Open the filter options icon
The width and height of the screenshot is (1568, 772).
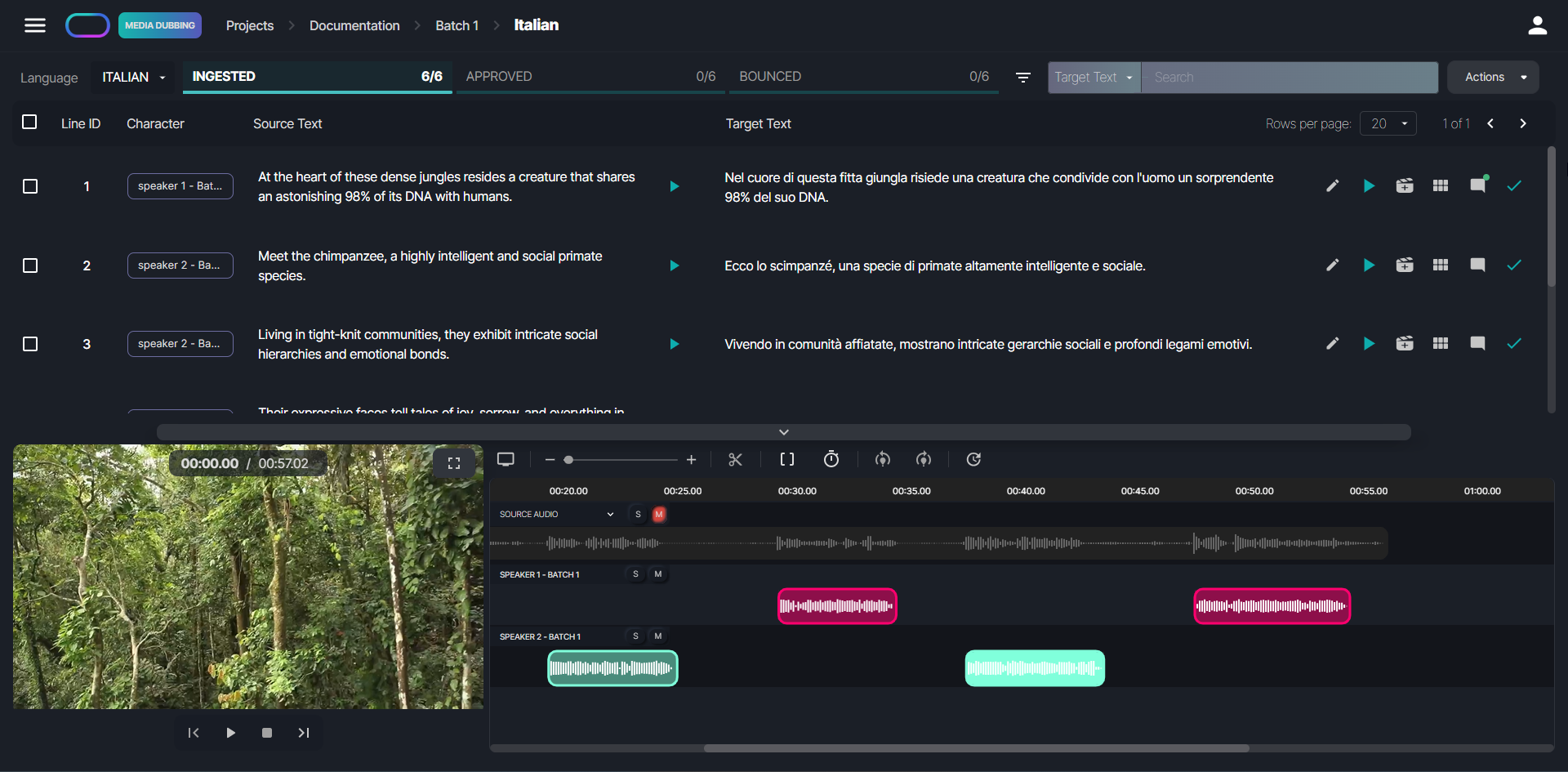(1022, 78)
